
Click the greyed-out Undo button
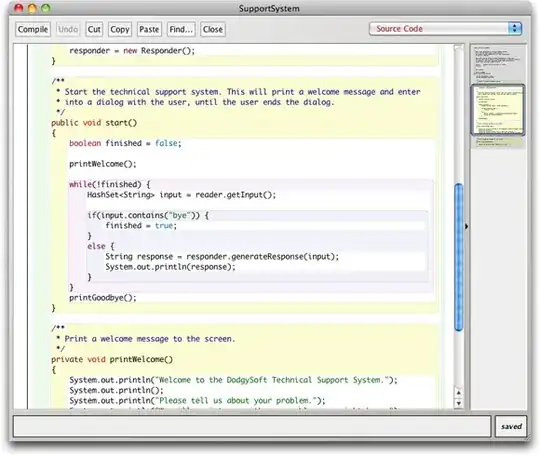68,29
